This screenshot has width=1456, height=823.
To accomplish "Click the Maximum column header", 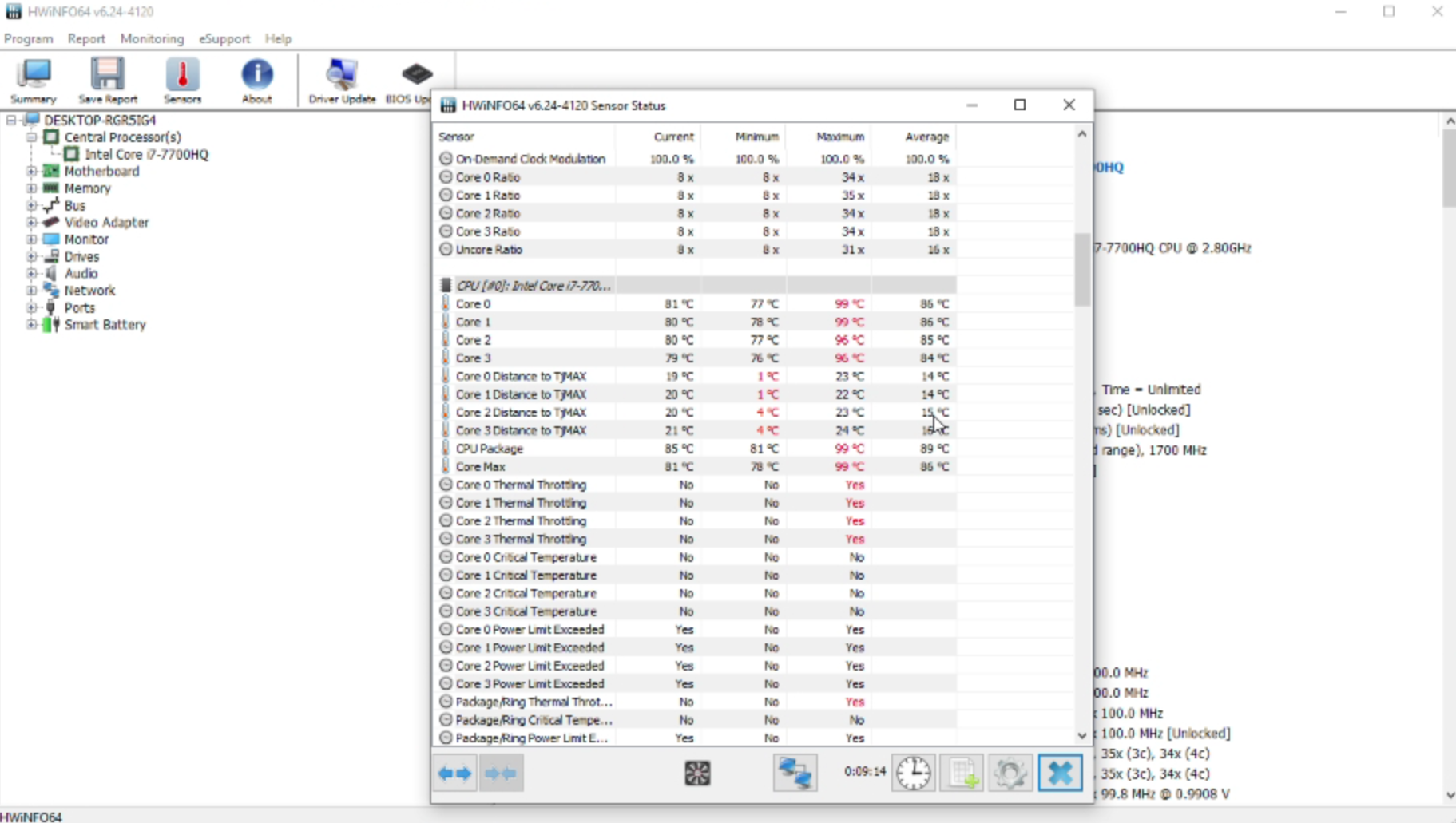I will 829,137.
